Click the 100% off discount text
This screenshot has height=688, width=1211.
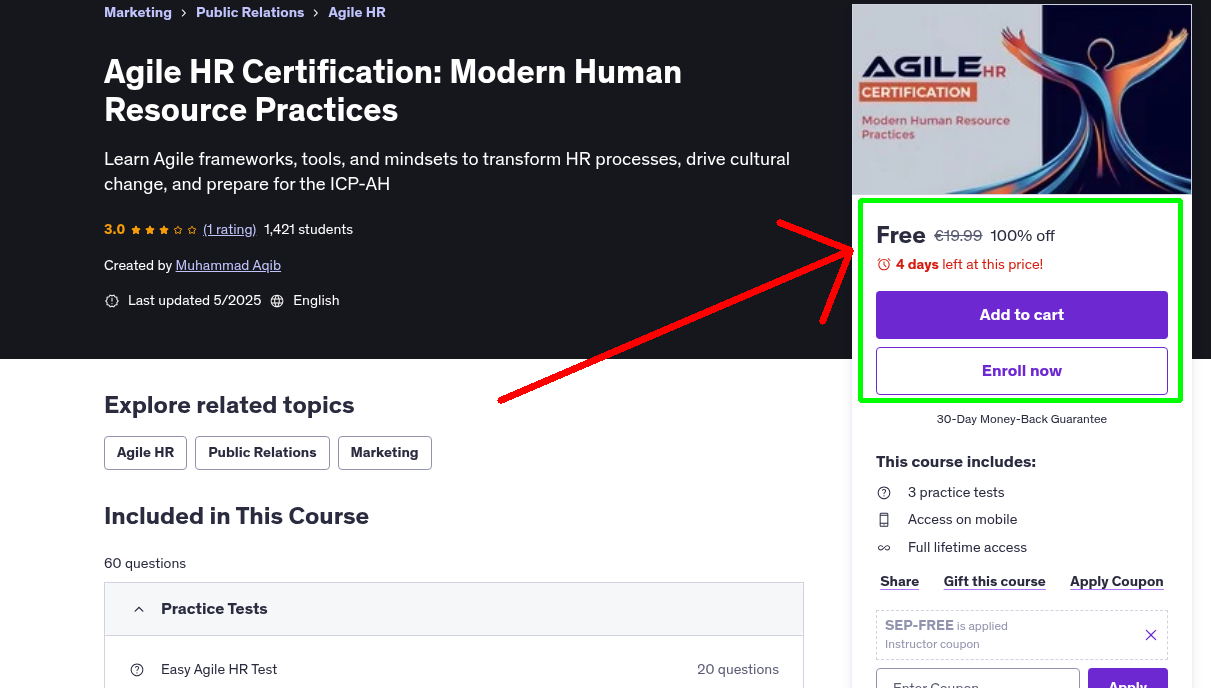[1022, 236]
